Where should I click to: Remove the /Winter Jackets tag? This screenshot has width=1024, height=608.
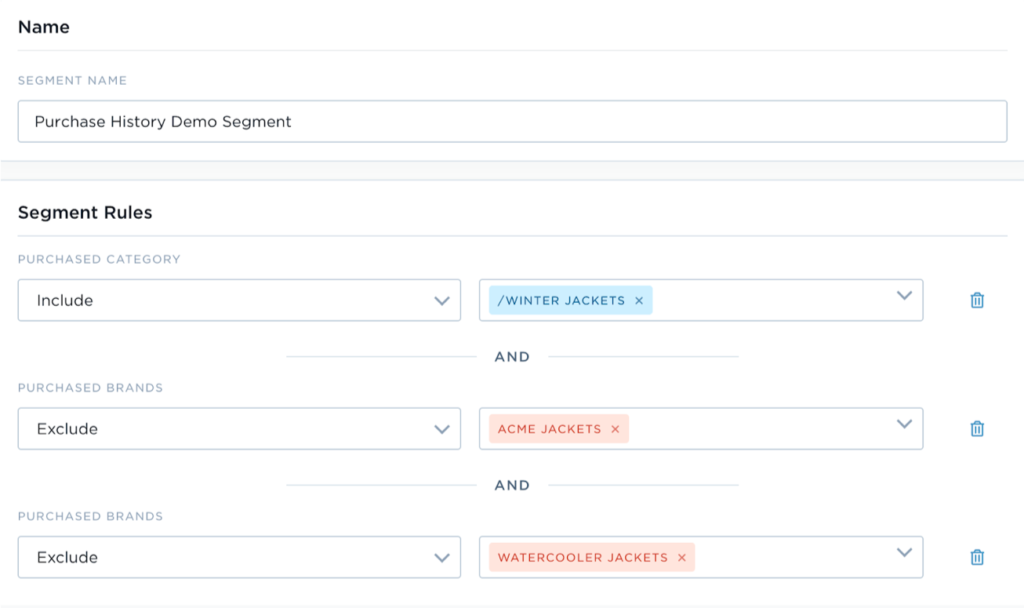[639, 300]
